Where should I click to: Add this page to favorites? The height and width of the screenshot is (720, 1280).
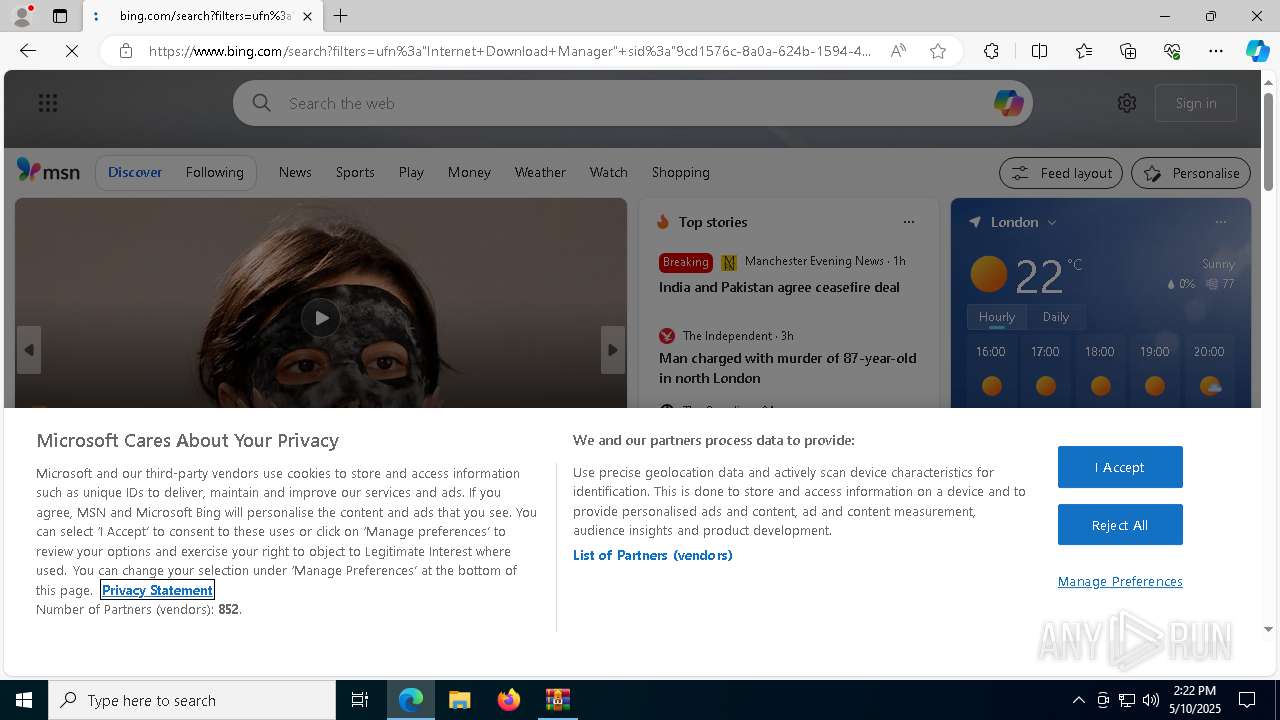pos(938,51)
